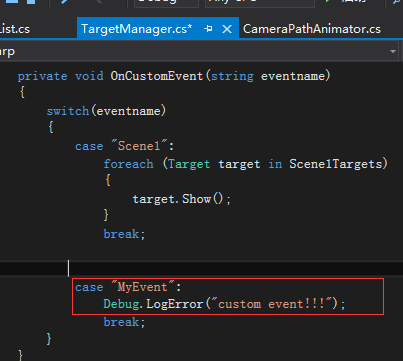Click the 'private' keyword in the method signature
This screenshot has width=403, height=361.
click(x=42, y=76)
